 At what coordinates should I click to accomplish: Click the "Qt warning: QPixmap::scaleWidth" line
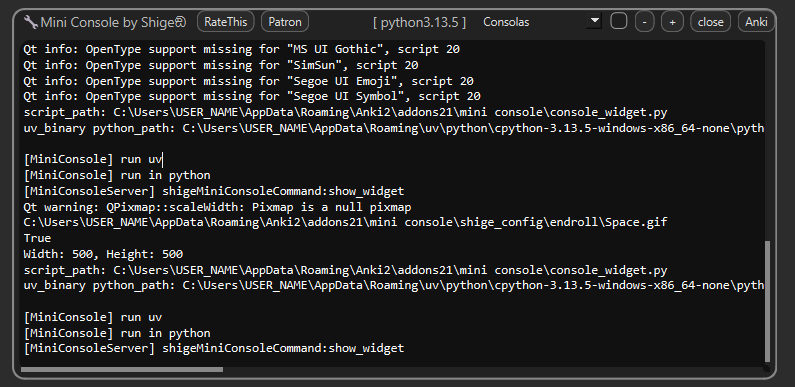click(x=218, y=207)
